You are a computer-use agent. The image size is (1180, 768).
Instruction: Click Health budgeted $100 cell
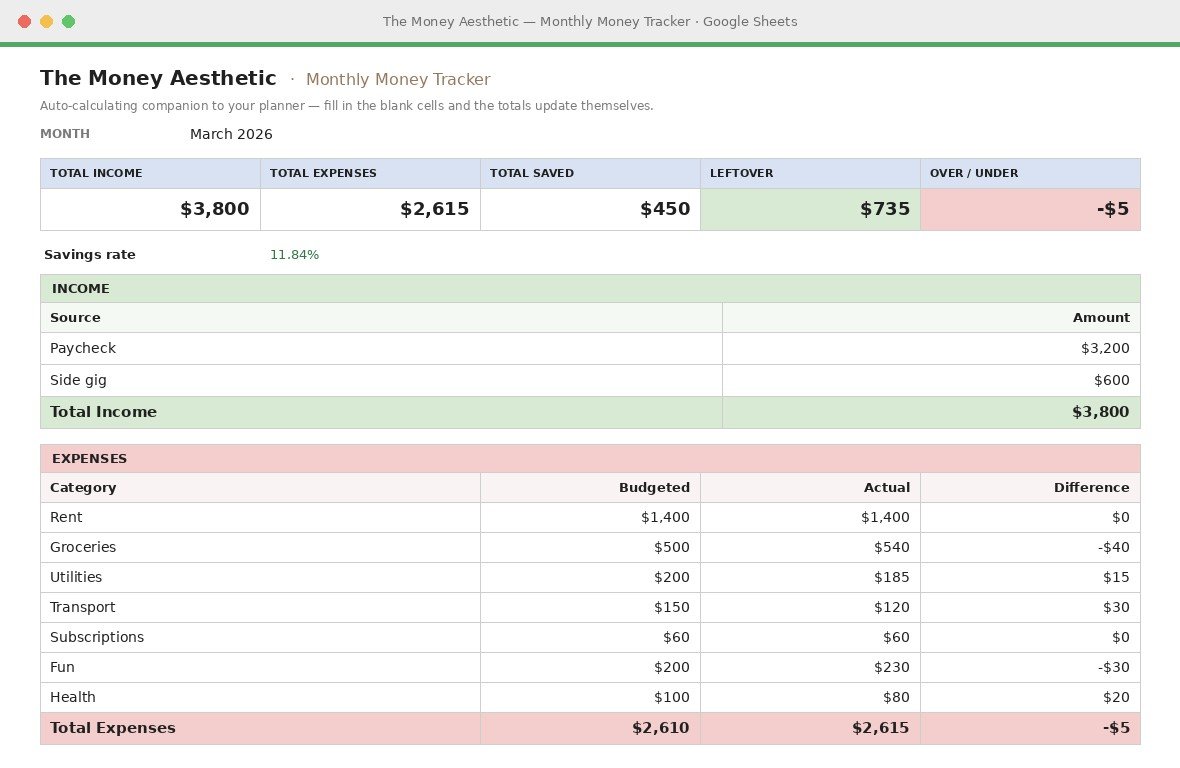coord(590,698)
